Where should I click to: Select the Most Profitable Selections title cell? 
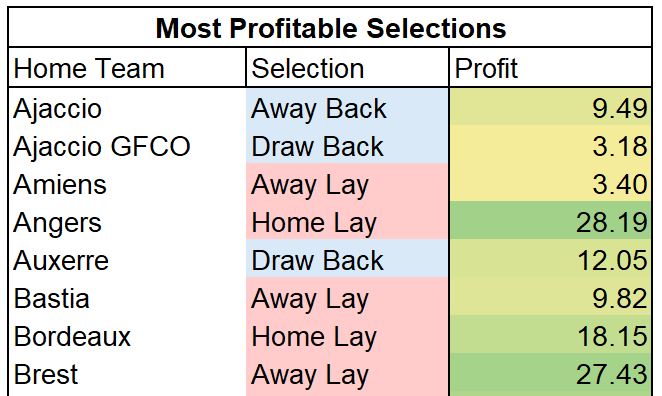pos(330,27)
